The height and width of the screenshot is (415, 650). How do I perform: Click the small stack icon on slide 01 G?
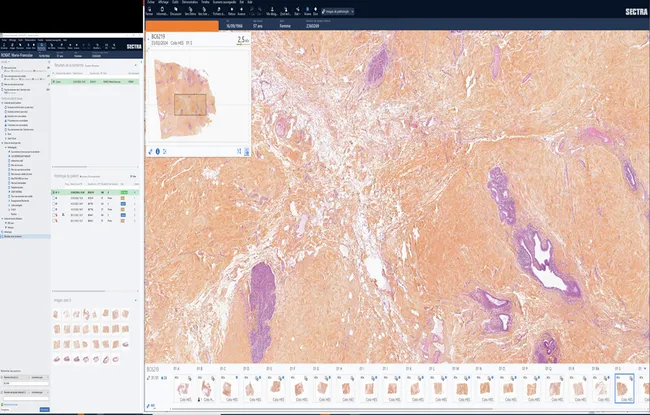click(x=327, y=378)
